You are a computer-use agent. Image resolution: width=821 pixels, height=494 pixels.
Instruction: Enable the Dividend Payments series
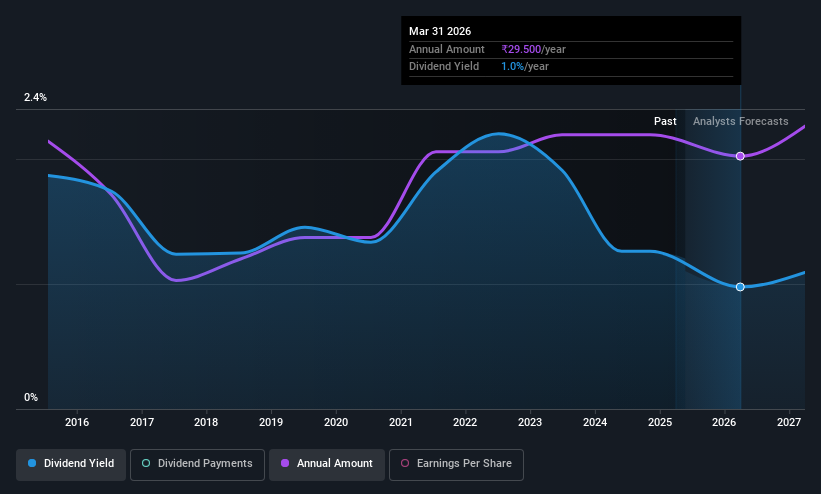197,464
